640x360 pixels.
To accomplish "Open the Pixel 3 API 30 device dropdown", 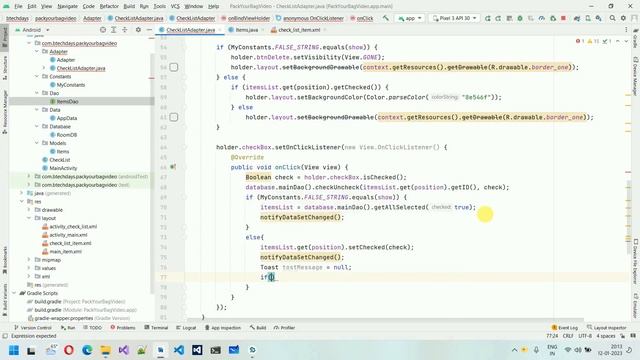I will click(x=455, y=18).
